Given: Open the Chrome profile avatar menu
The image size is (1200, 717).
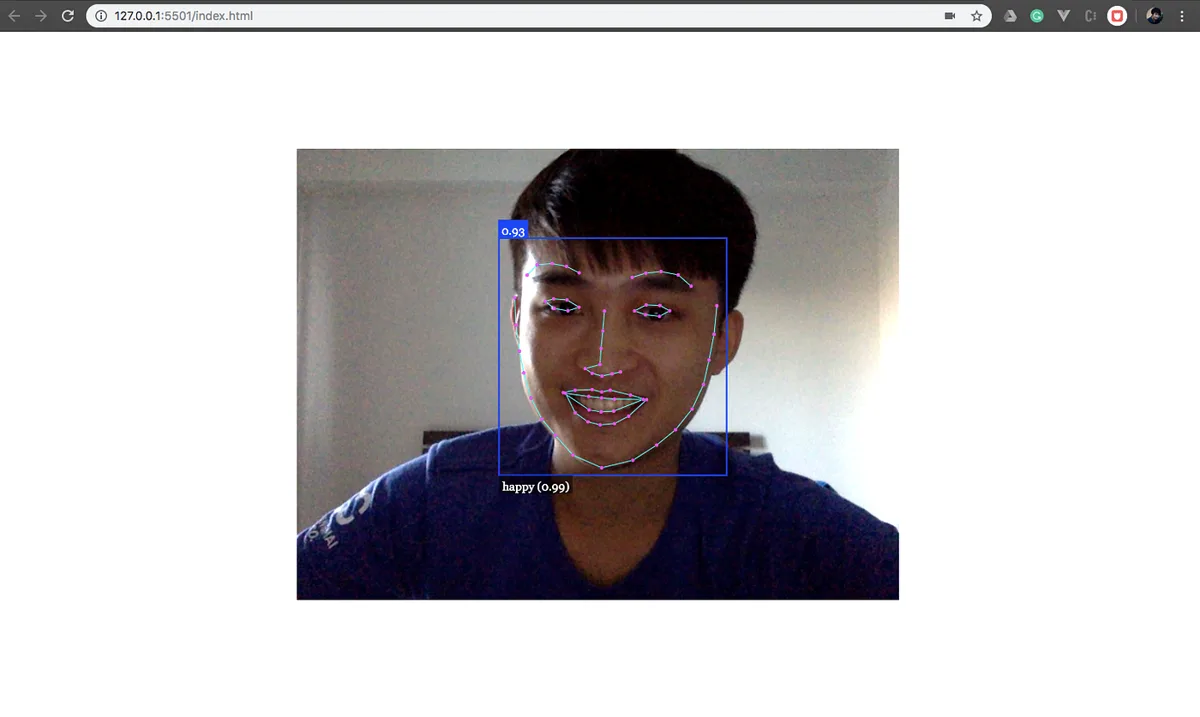Looking at the screenshot, I should [1155, 16].
